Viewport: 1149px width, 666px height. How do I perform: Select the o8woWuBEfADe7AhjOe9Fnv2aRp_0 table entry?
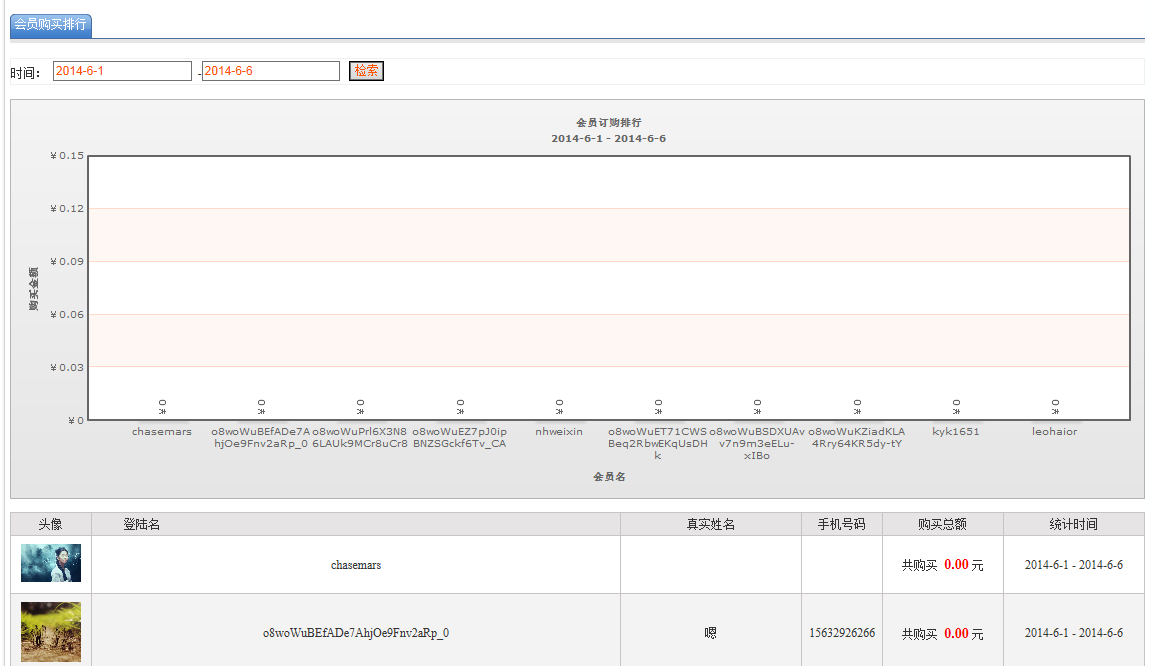pos(356,633)
